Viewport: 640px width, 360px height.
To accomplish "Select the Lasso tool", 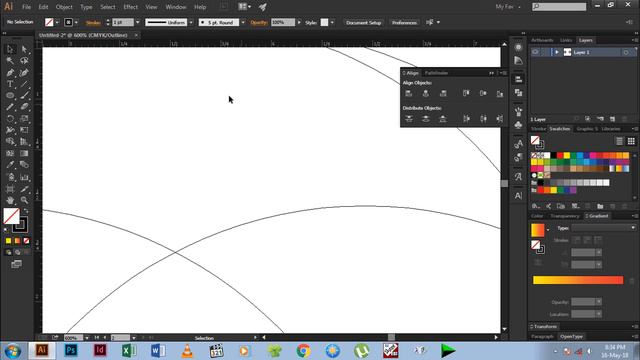I will tap(24, 61).
